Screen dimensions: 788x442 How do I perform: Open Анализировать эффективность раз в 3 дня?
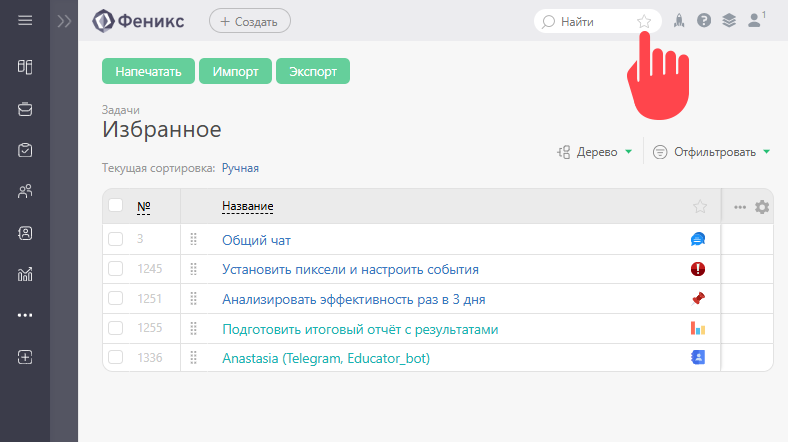354,300
